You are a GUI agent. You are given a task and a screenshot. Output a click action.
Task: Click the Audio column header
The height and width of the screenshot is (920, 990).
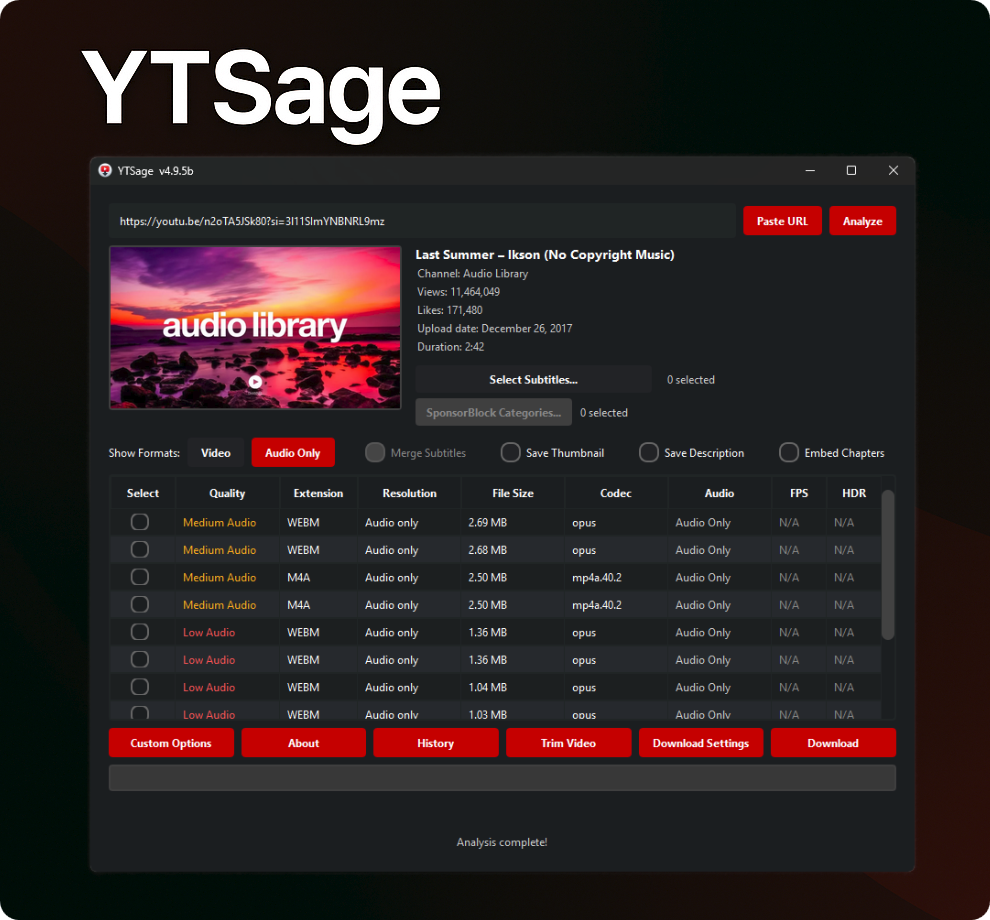[719, 493]
